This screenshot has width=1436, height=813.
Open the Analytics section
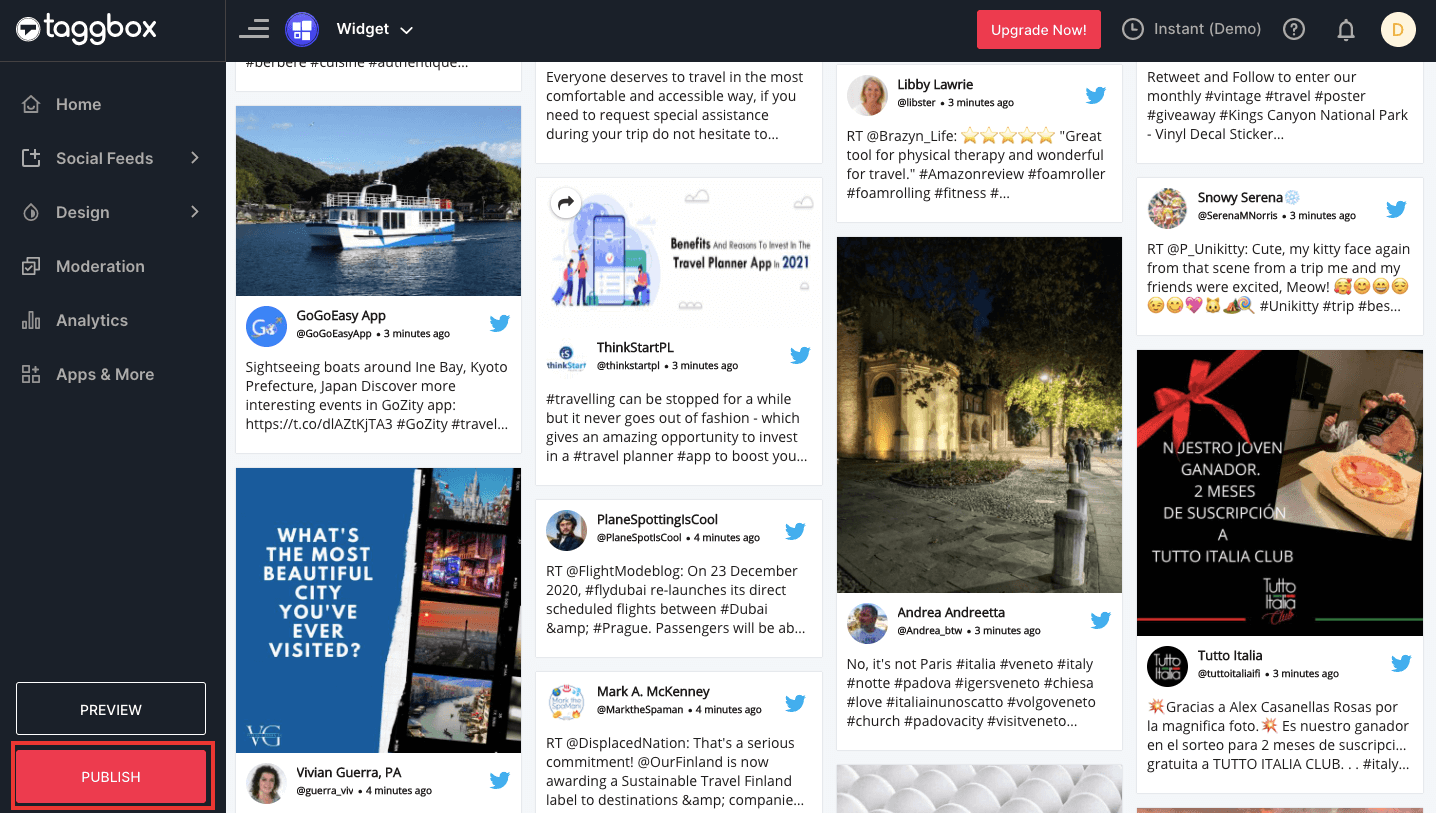92,320
